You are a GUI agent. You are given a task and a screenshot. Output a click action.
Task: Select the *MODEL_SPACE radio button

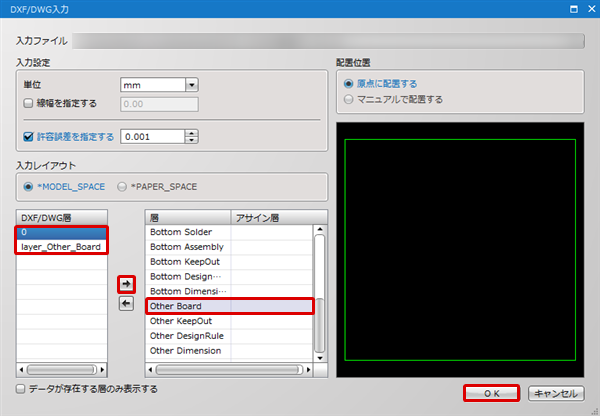click(x=28, y=187)
